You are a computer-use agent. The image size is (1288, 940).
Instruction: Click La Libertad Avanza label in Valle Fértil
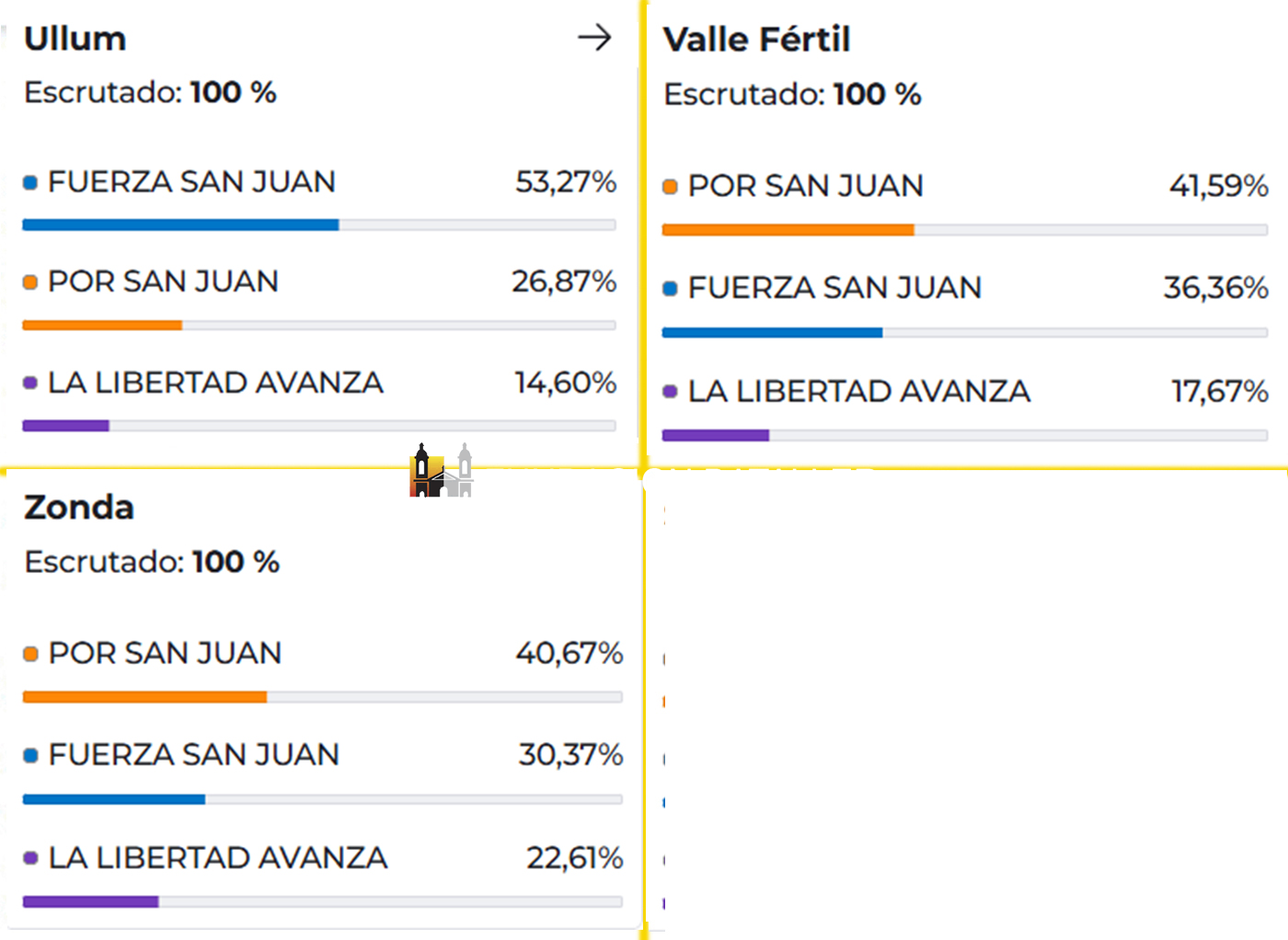click(858, 392)
